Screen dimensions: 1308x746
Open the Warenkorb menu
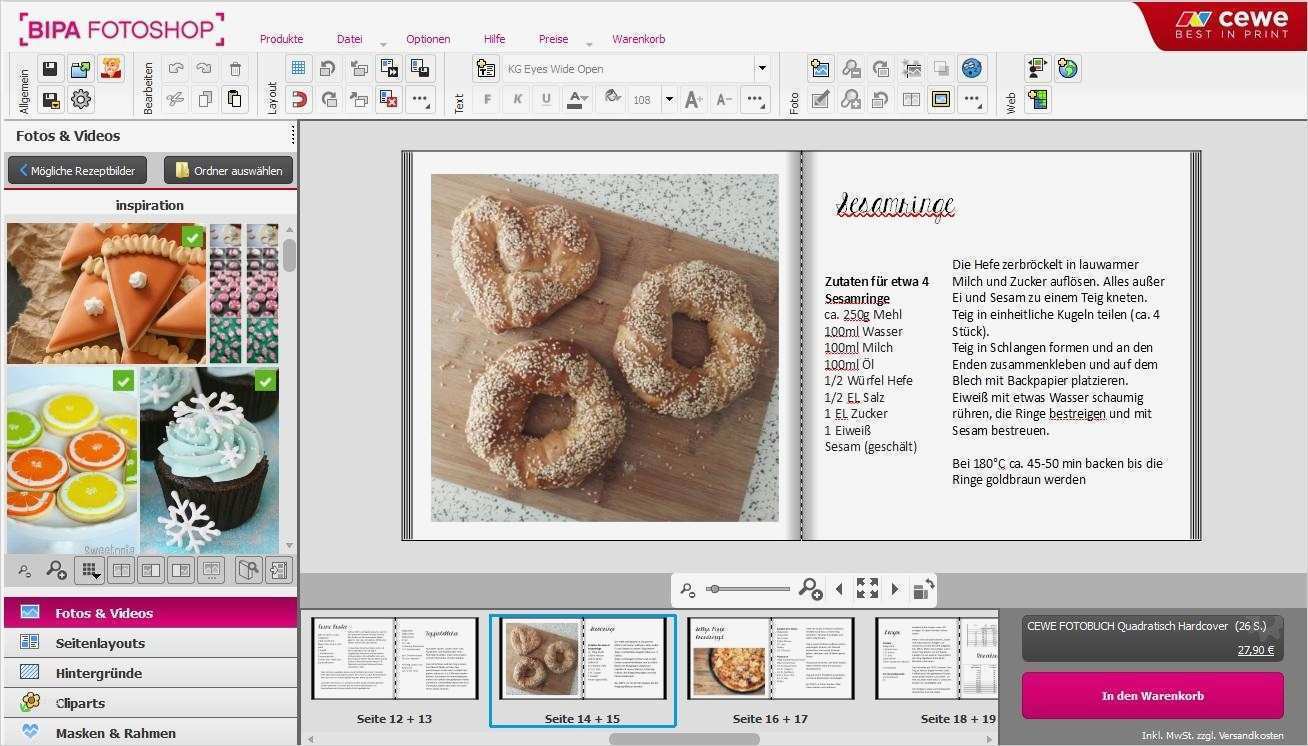[x=638, y=39]
